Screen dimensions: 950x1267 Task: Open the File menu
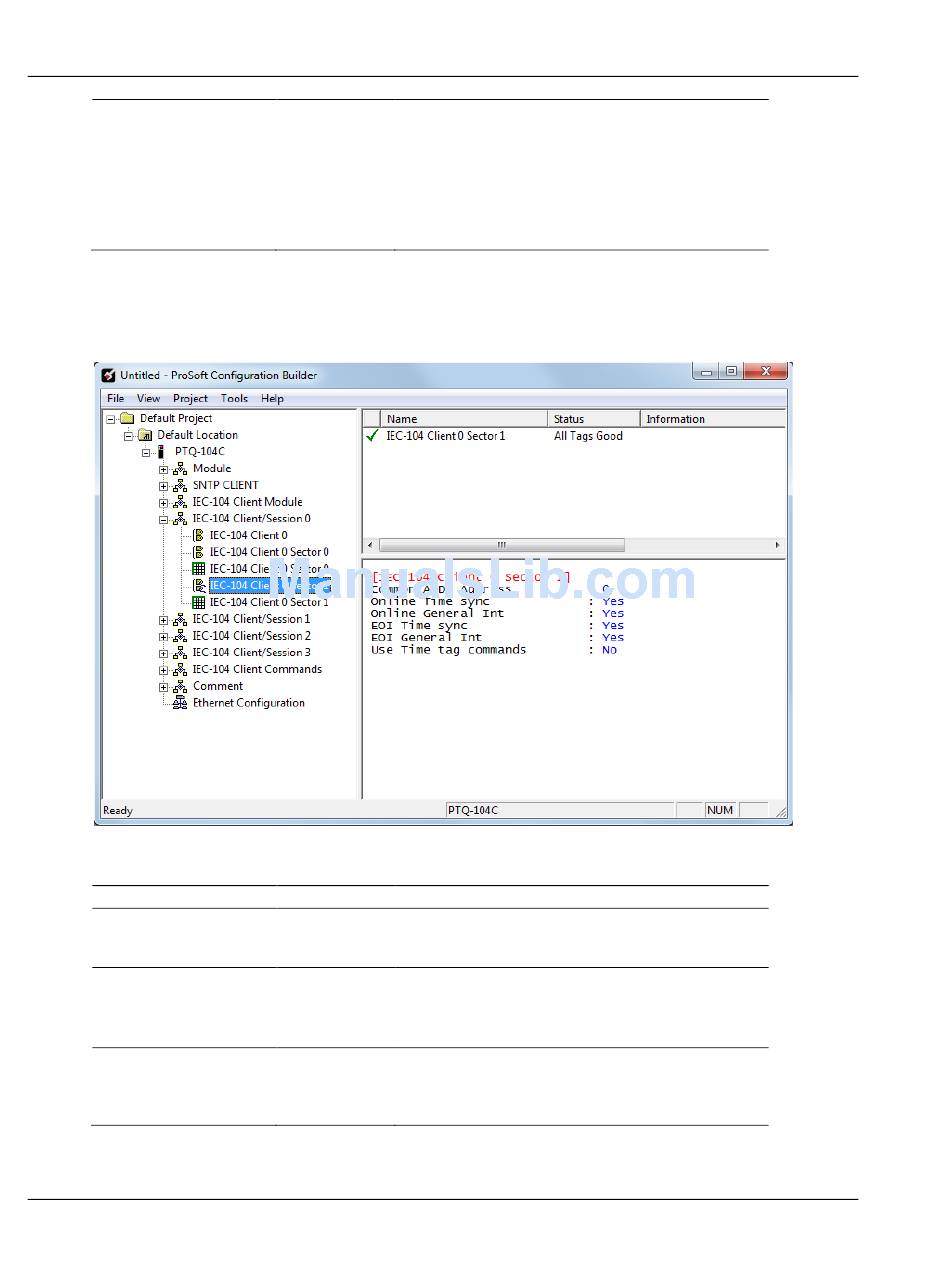pyautogui.click(x=116, y=398)
